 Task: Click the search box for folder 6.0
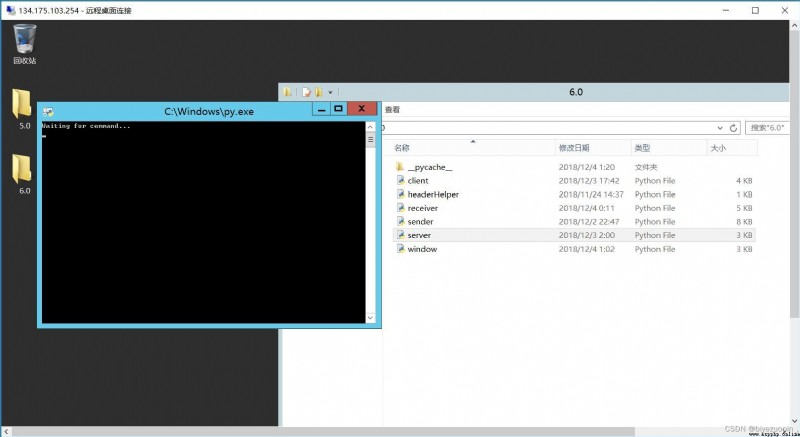pyautogui.click(x=767, y=128)
